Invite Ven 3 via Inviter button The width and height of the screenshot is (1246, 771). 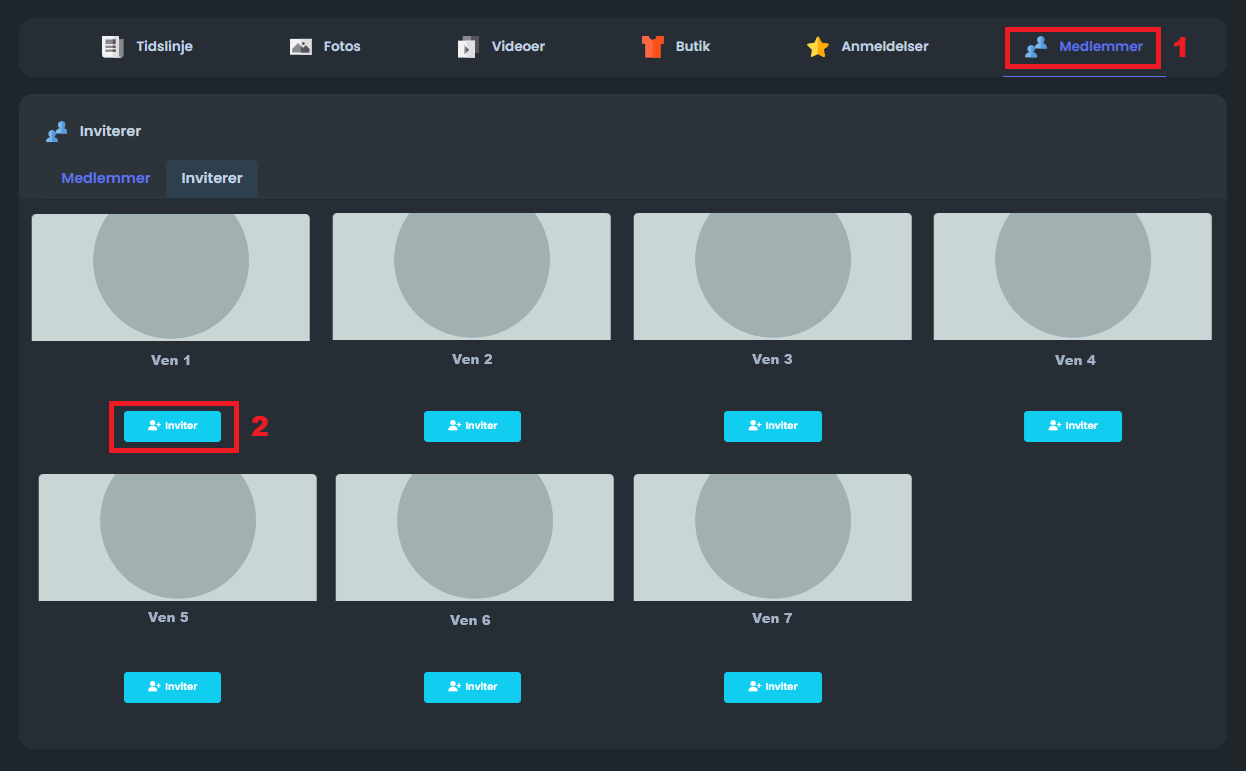[773, 426]
